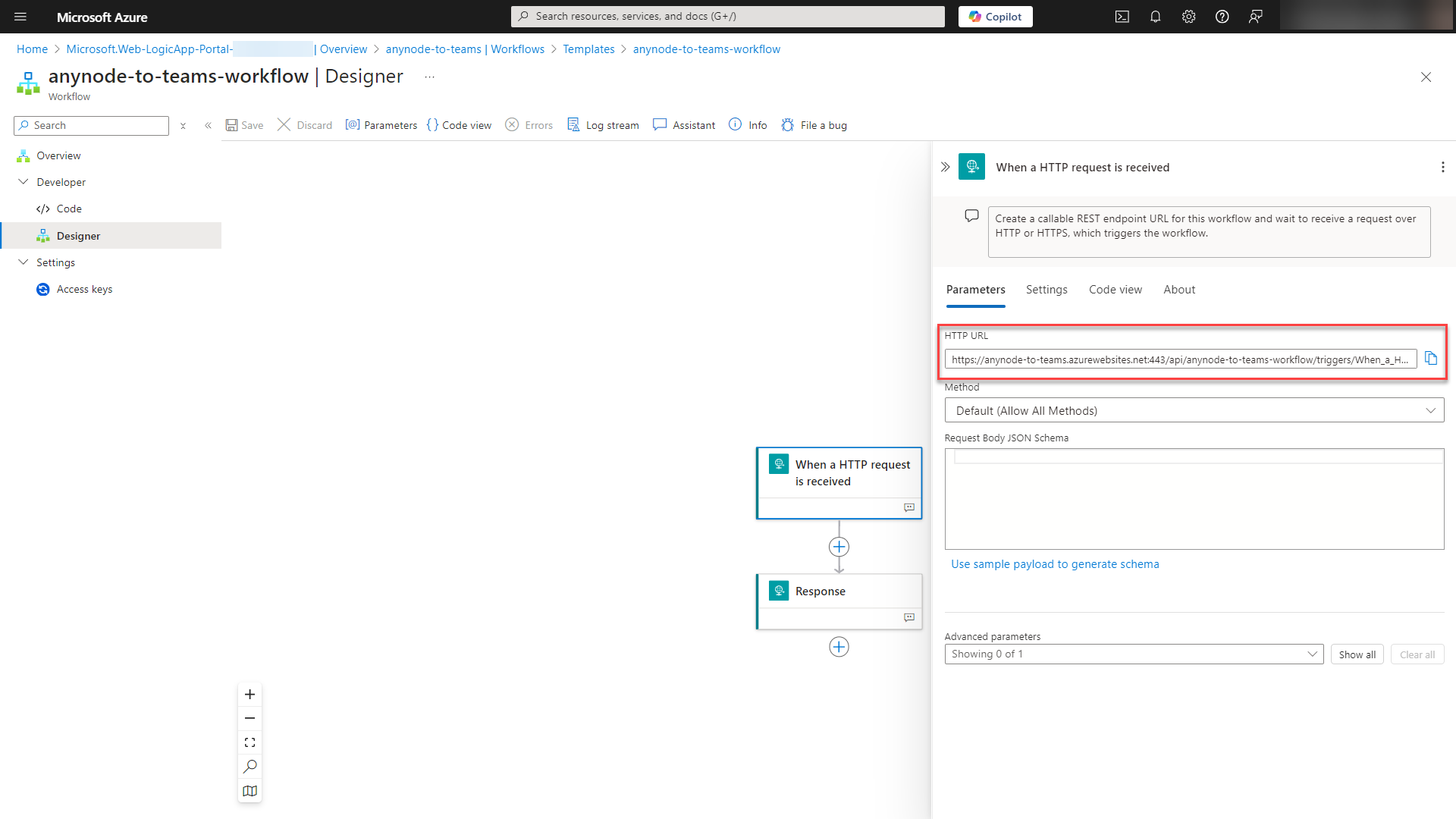Screen dimensions: 1456x819
Task: Open the notifications bell
Action: pos(1155,16)
